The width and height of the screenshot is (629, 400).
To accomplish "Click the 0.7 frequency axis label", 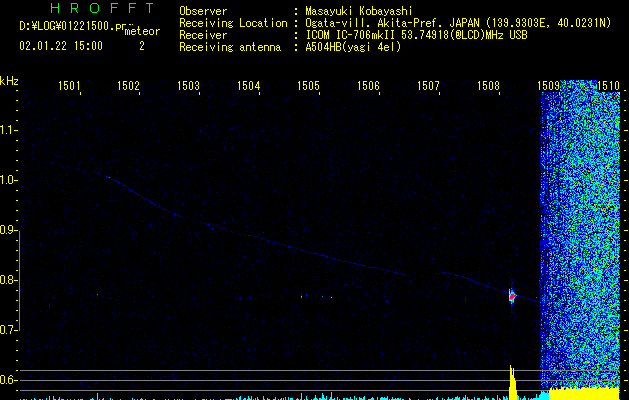I will click(7, 330).
